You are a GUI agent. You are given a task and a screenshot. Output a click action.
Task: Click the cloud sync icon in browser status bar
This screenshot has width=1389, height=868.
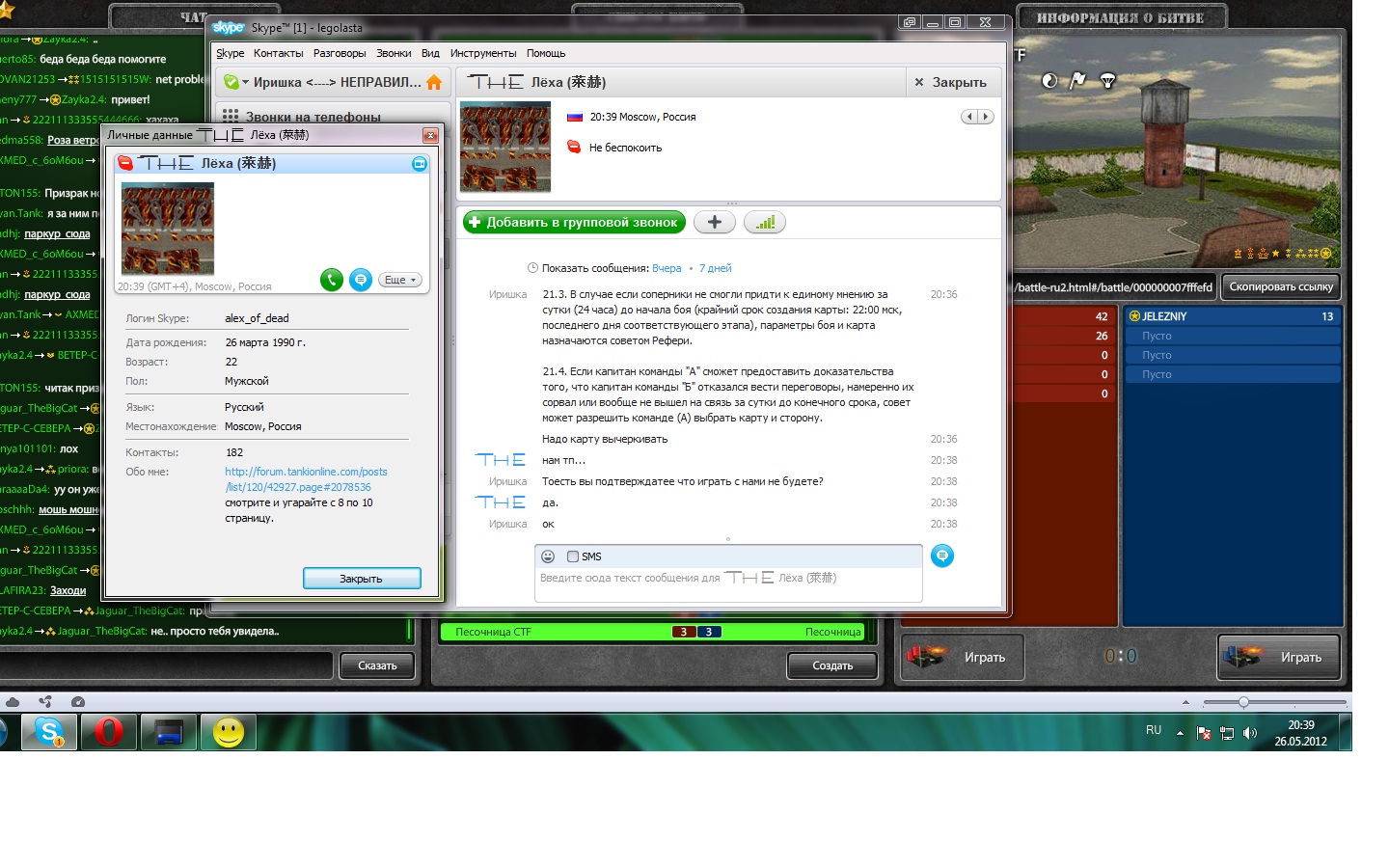pos(13,702)
